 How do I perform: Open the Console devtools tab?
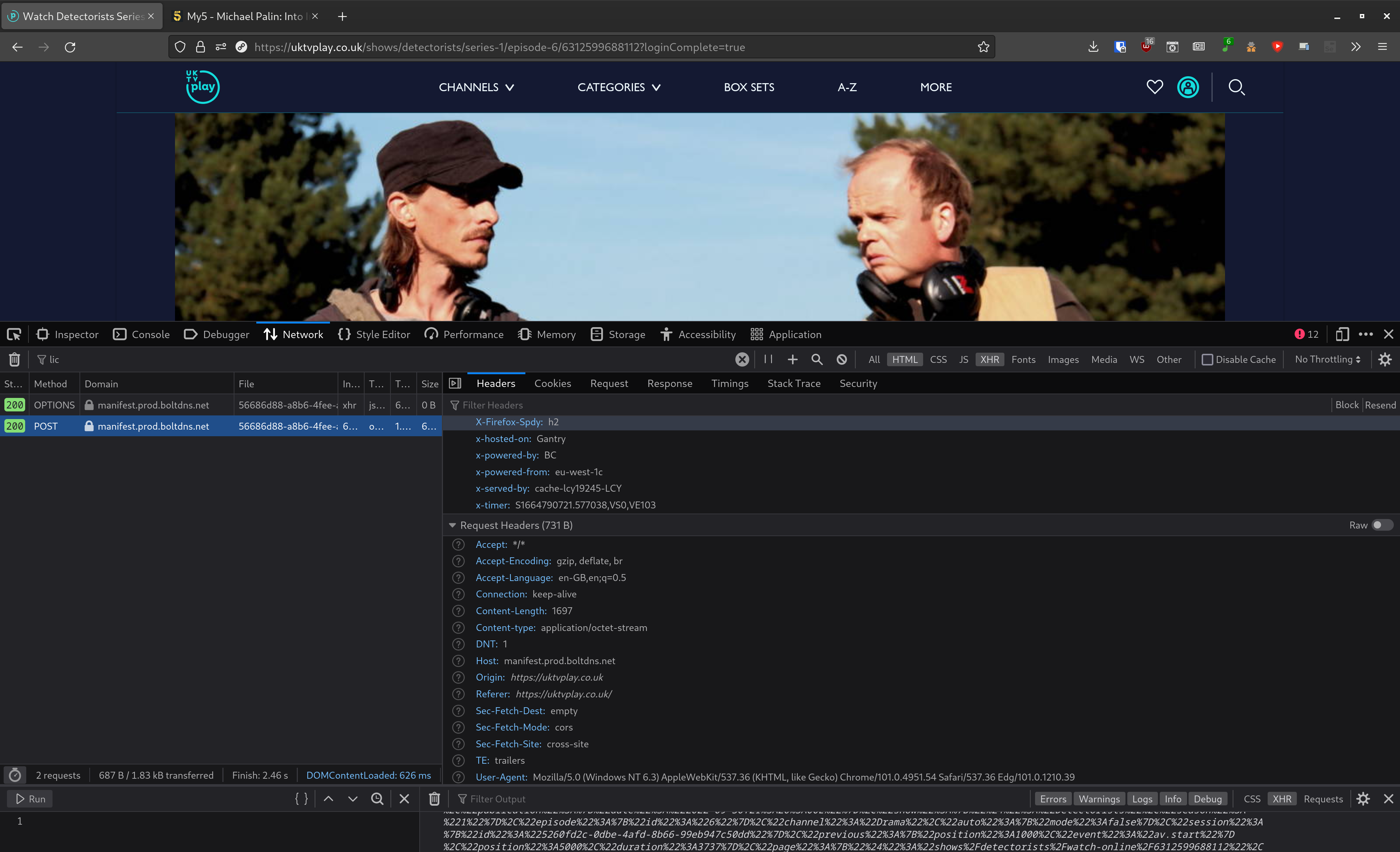coord(141,334)
